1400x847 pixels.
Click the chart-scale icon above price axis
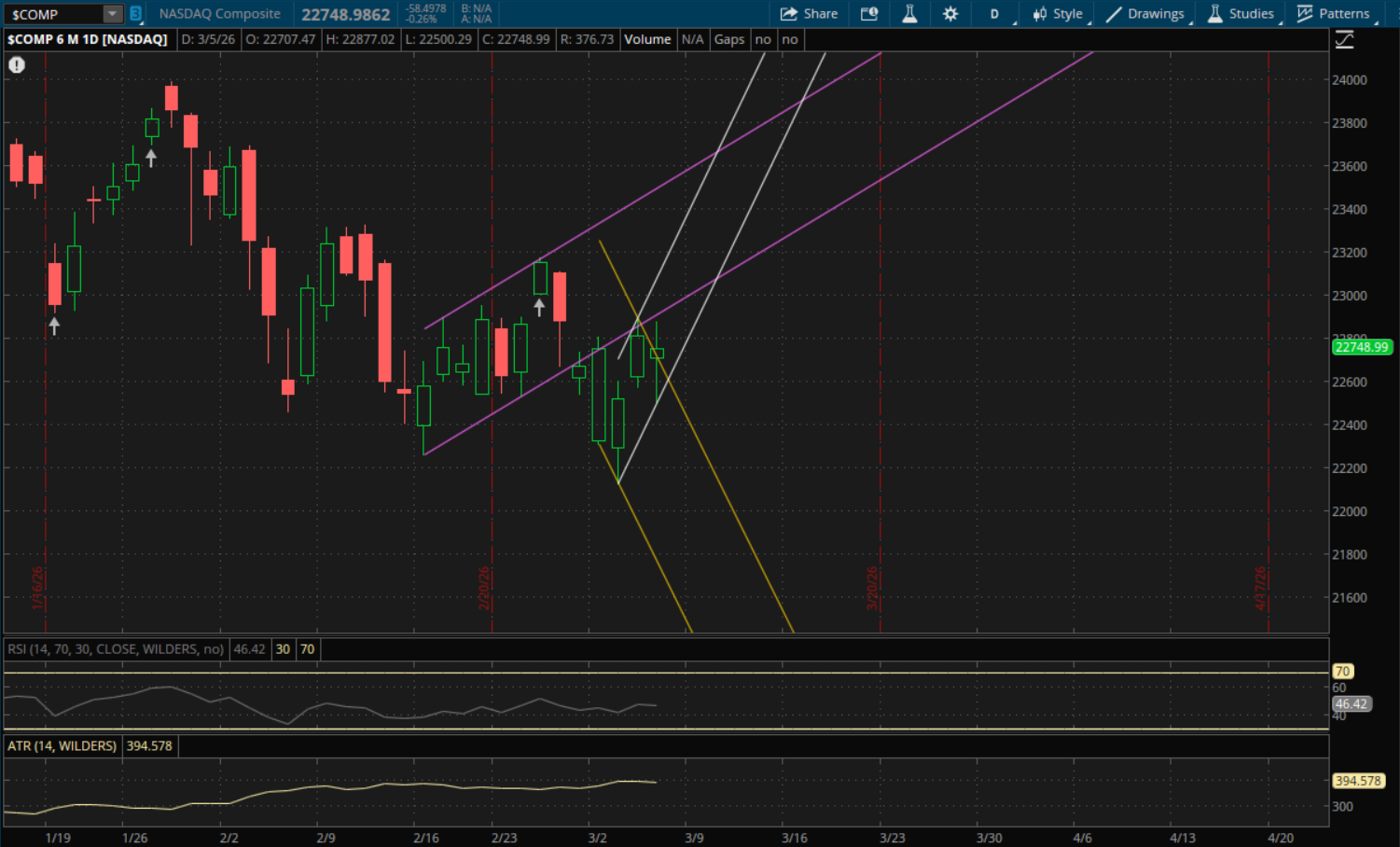tap(1344, 40)
